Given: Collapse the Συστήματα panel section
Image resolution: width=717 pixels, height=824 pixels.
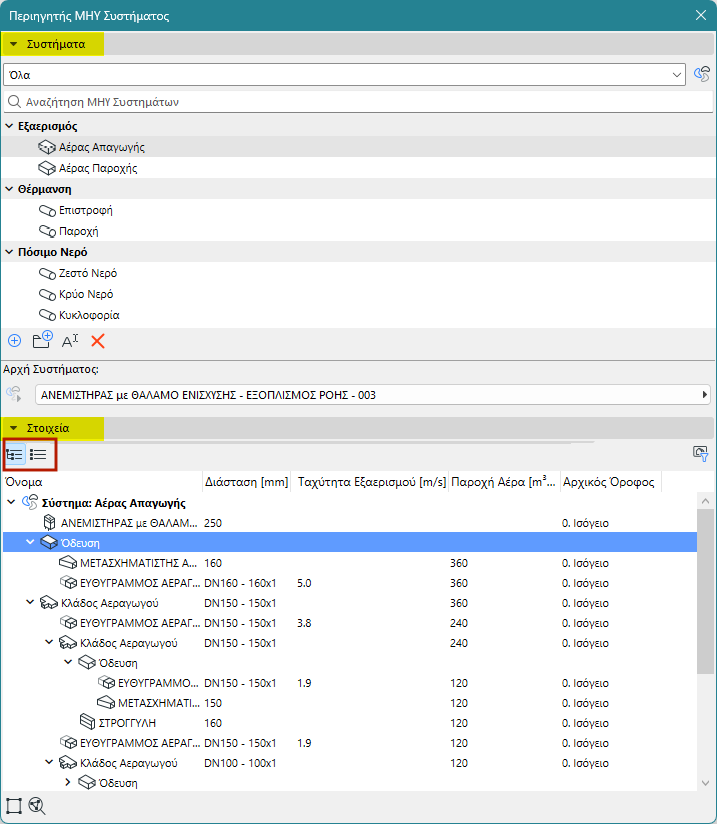Looking at the screenshot, I should pyautogui.click(x=14, y=44).
